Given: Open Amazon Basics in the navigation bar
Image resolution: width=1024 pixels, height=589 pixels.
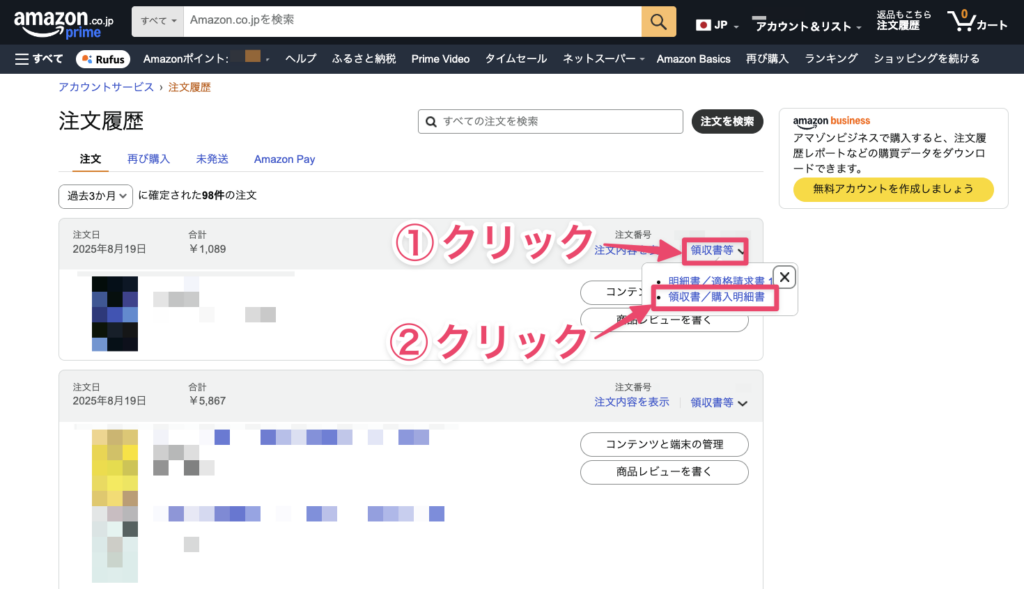Looking at the screenshot, I should point(694,59).
